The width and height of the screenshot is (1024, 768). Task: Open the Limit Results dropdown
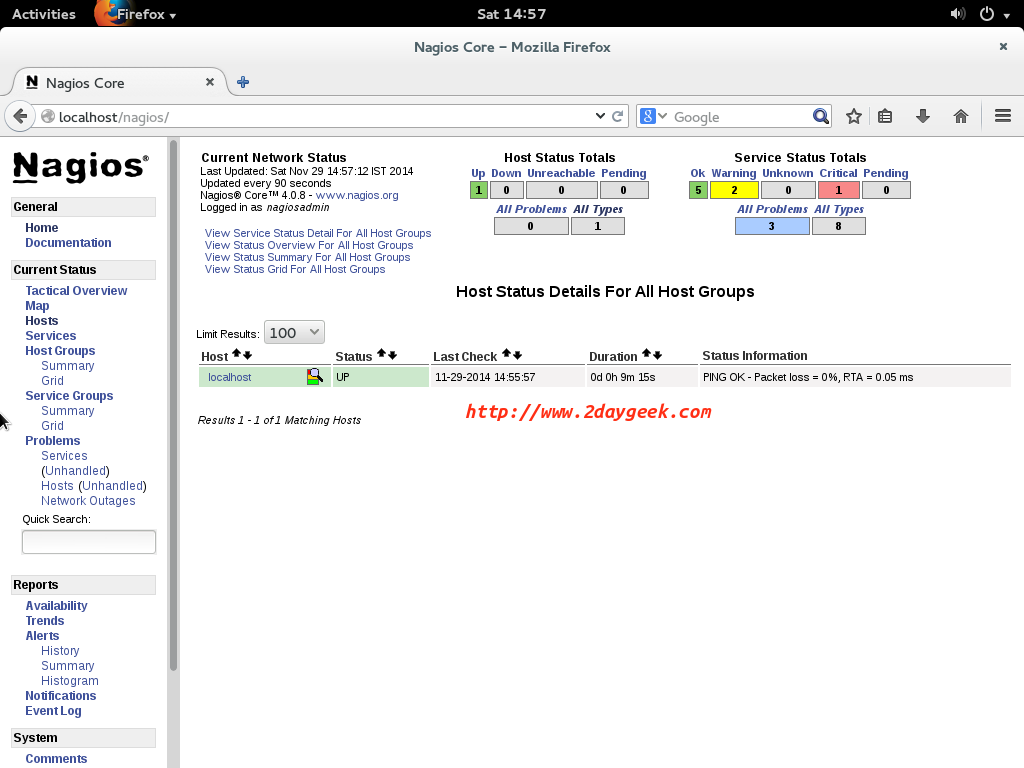click(294, 332)
